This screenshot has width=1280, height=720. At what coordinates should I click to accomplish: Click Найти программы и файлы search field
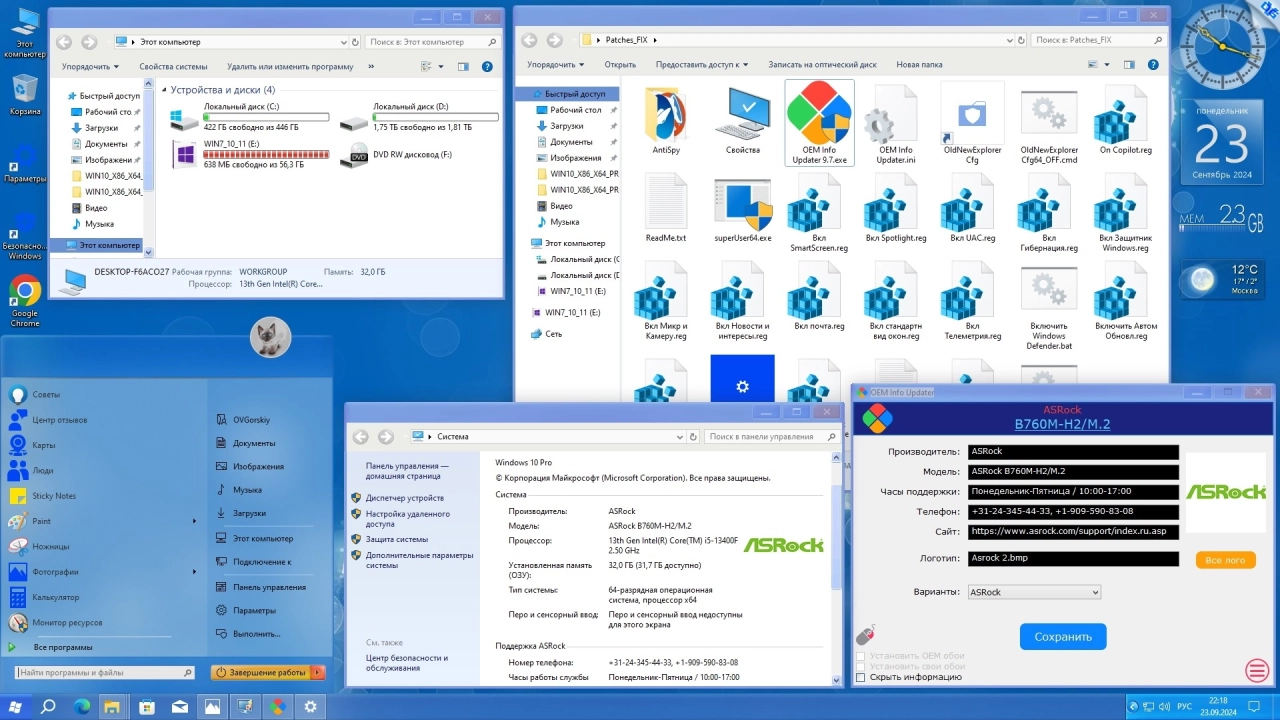tap(103, 673)
